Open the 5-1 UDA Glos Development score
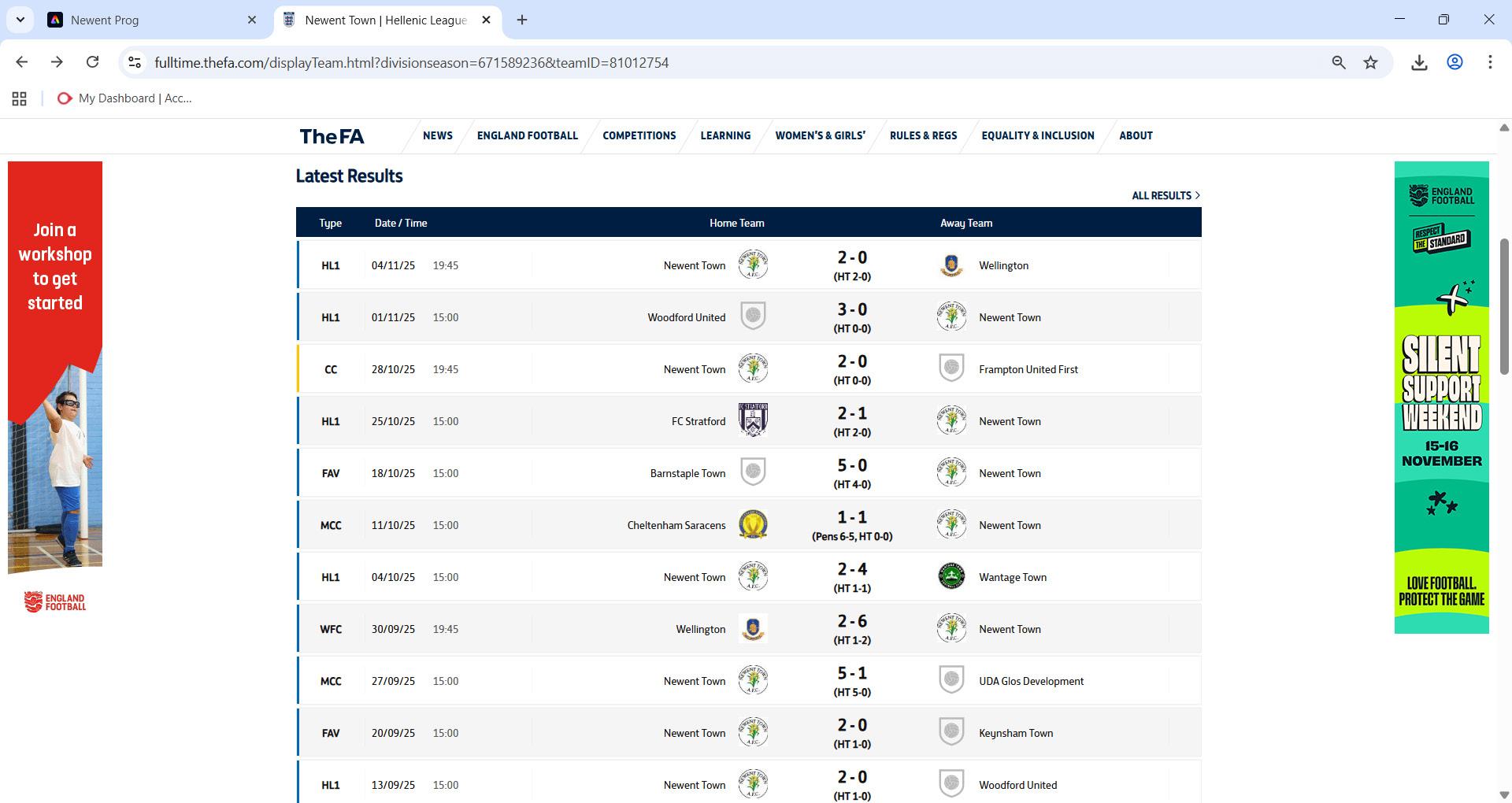Image resolution: width=1512 pixels, height=803 pixels. pyautogui.click(x=852, y=674)
